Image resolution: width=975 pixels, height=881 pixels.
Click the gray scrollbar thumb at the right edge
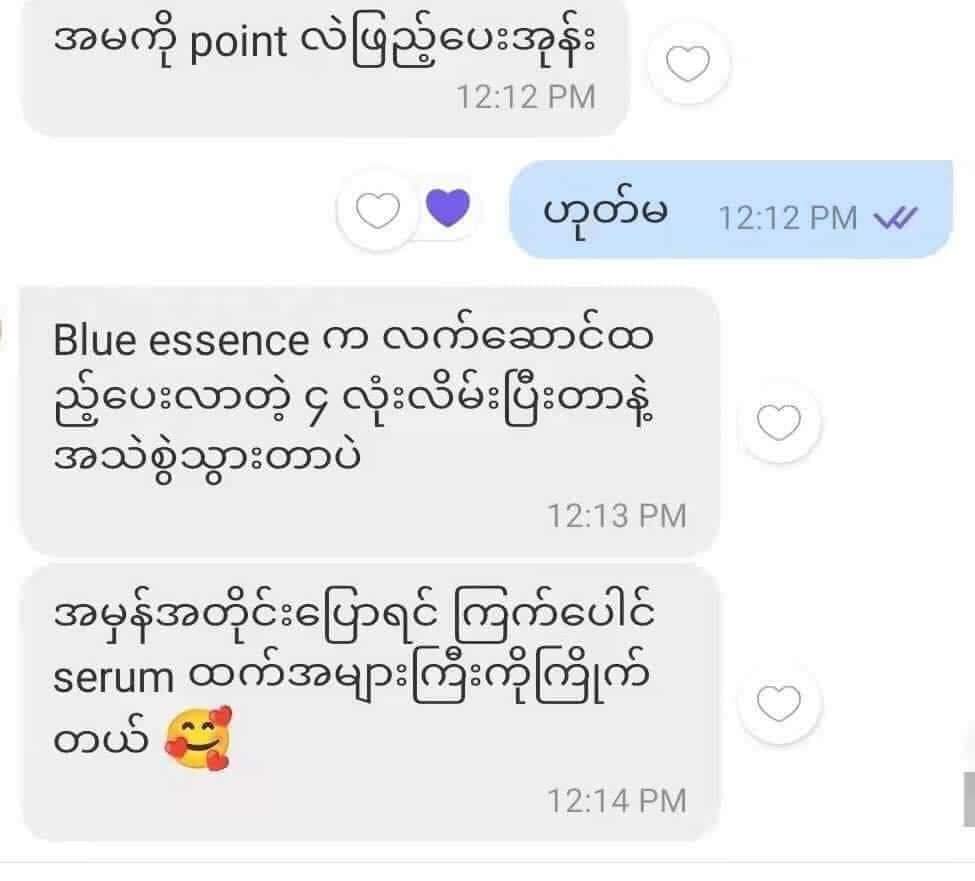tap(969, 800)
